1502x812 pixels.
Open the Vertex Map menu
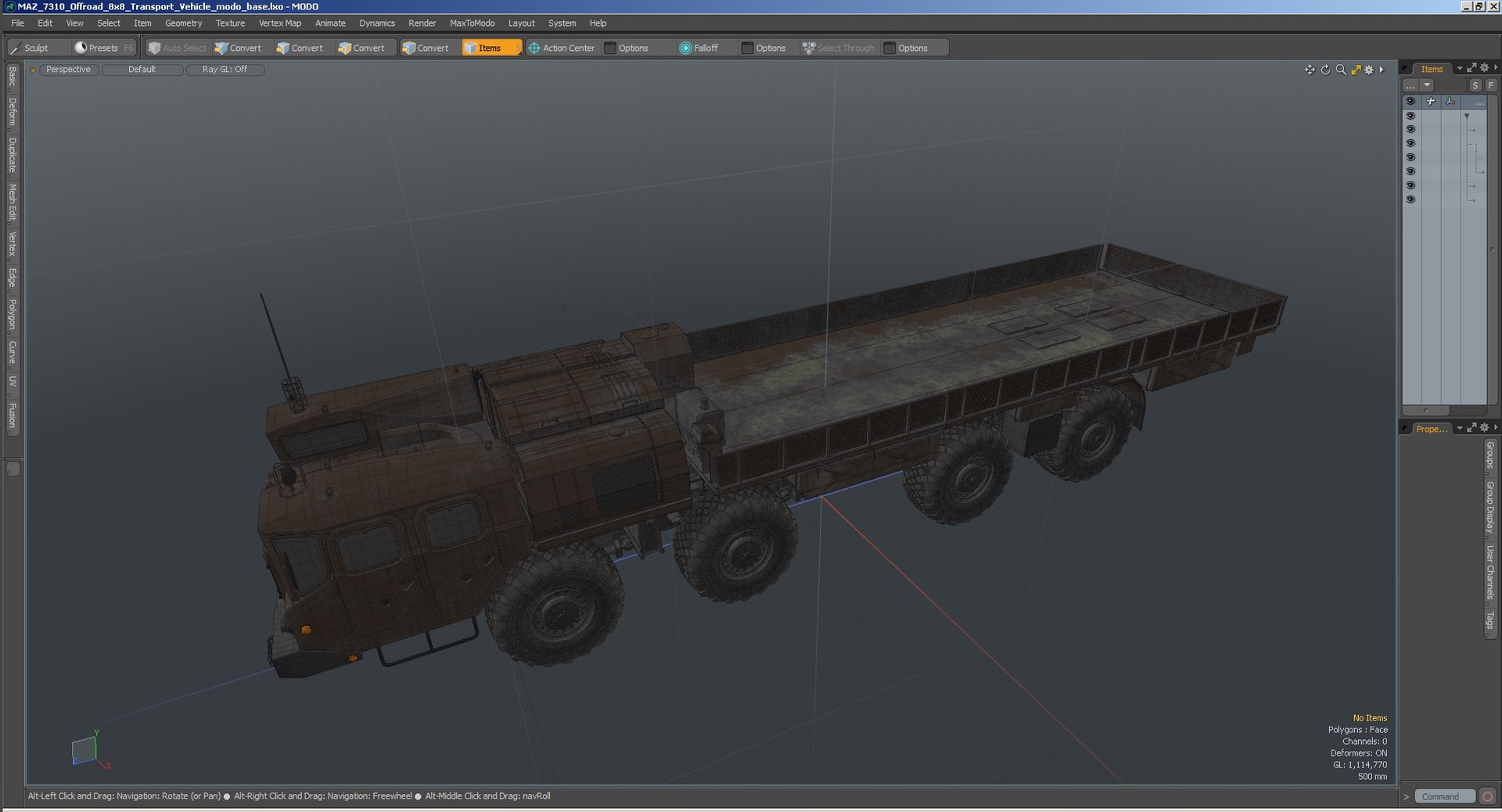click(x=280, y=23)
